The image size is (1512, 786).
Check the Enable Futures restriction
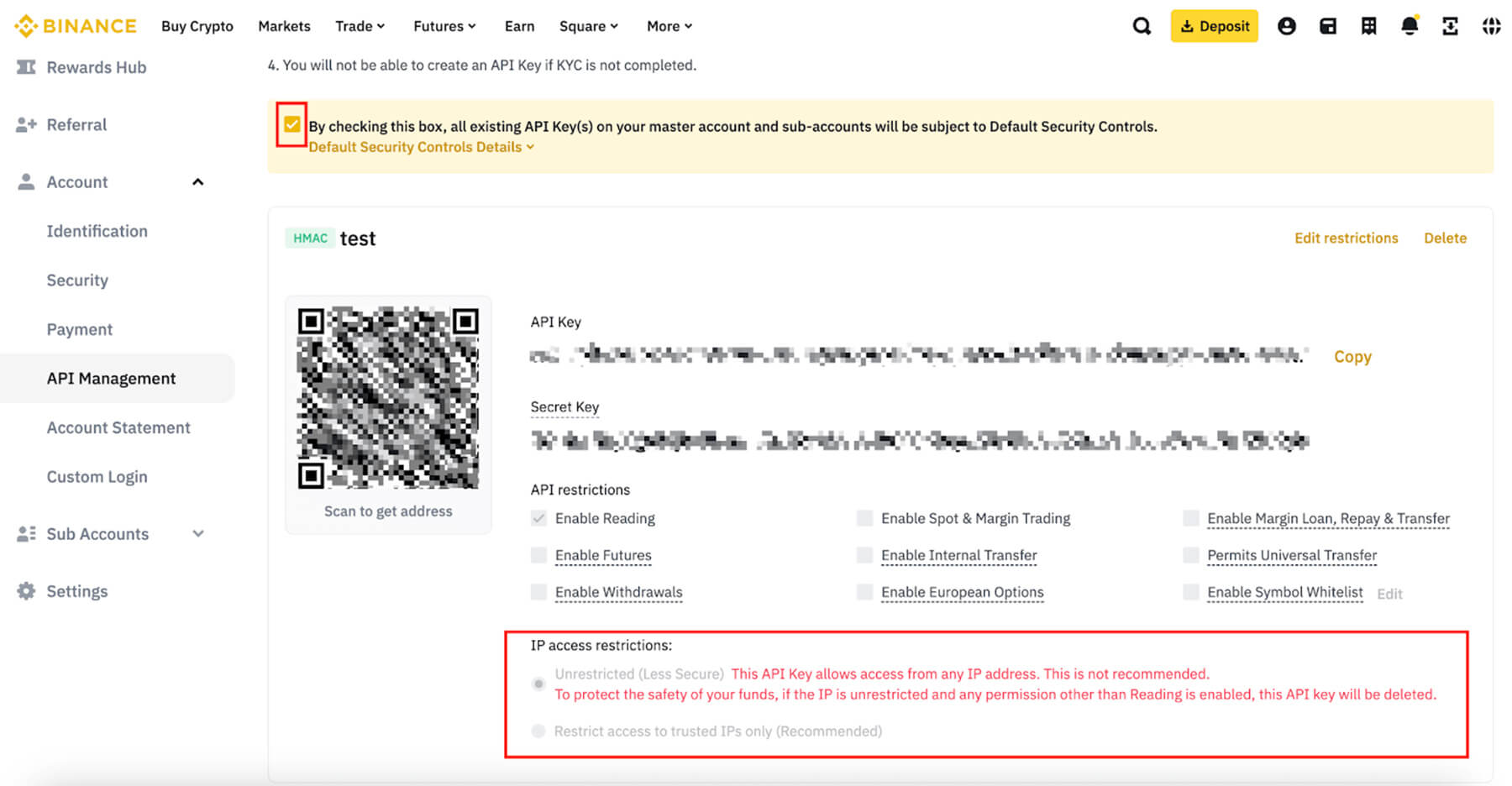[x=538, y=555]
